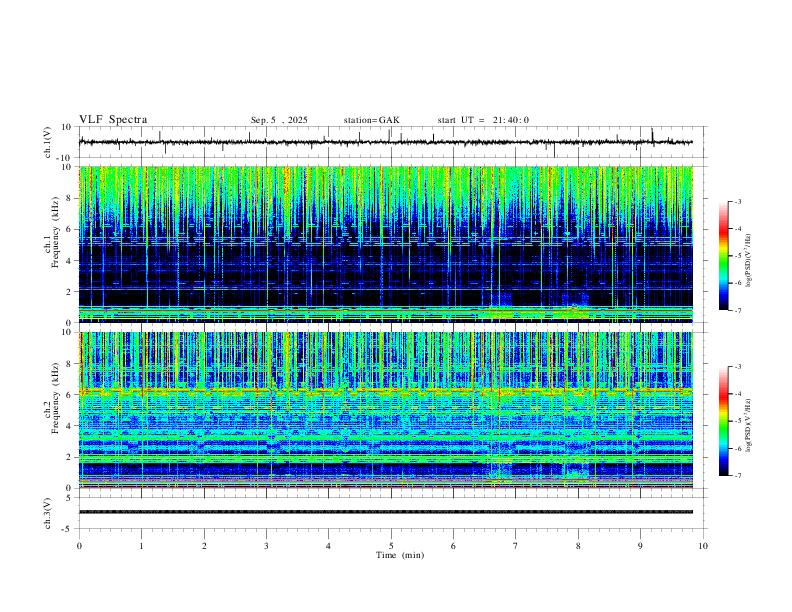
Task: Click the time axis tick label "8"
Action: (x=578, y=546)
